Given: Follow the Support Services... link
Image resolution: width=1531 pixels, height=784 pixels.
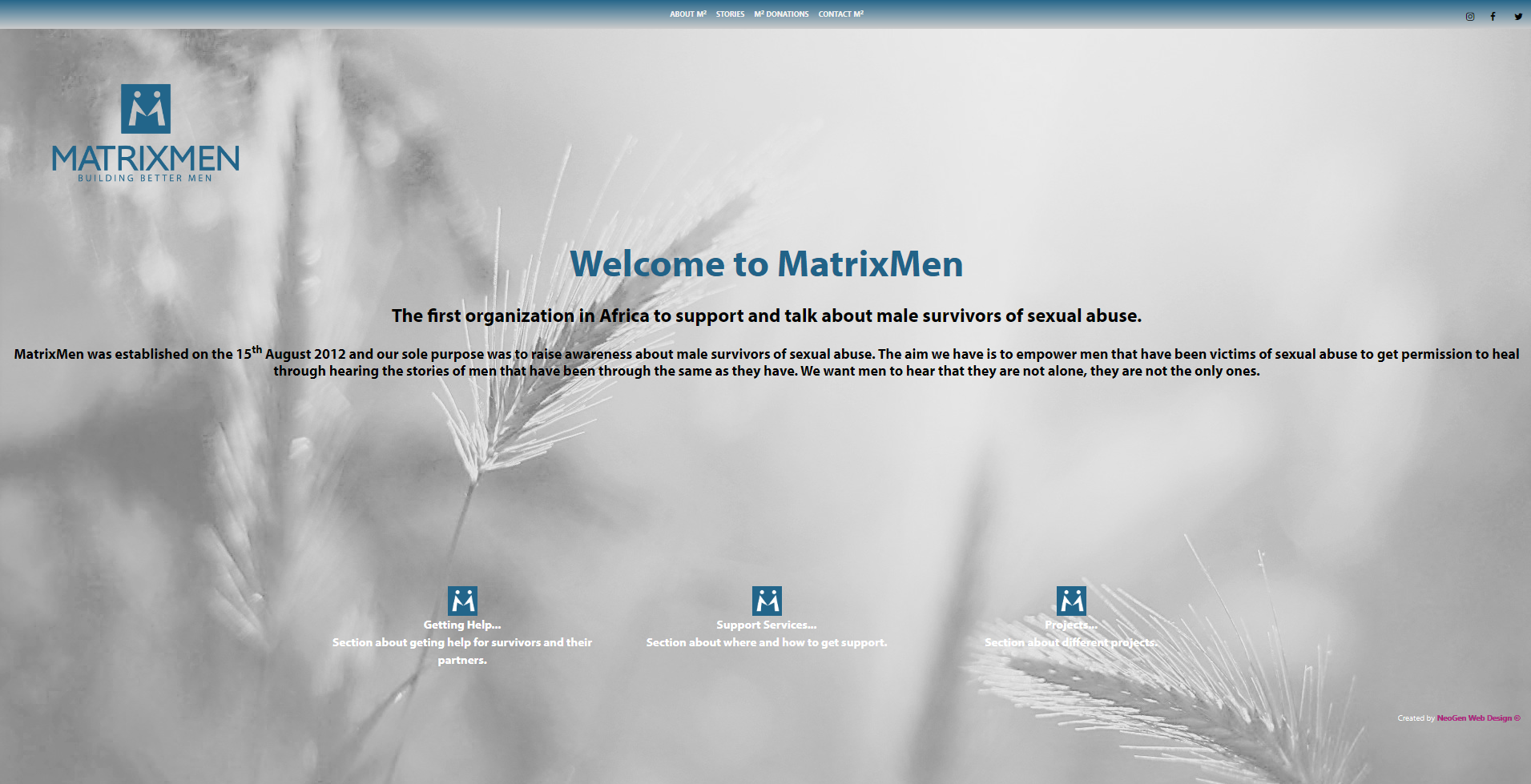Looking at the screenshot, I should (x=767, y=625).
